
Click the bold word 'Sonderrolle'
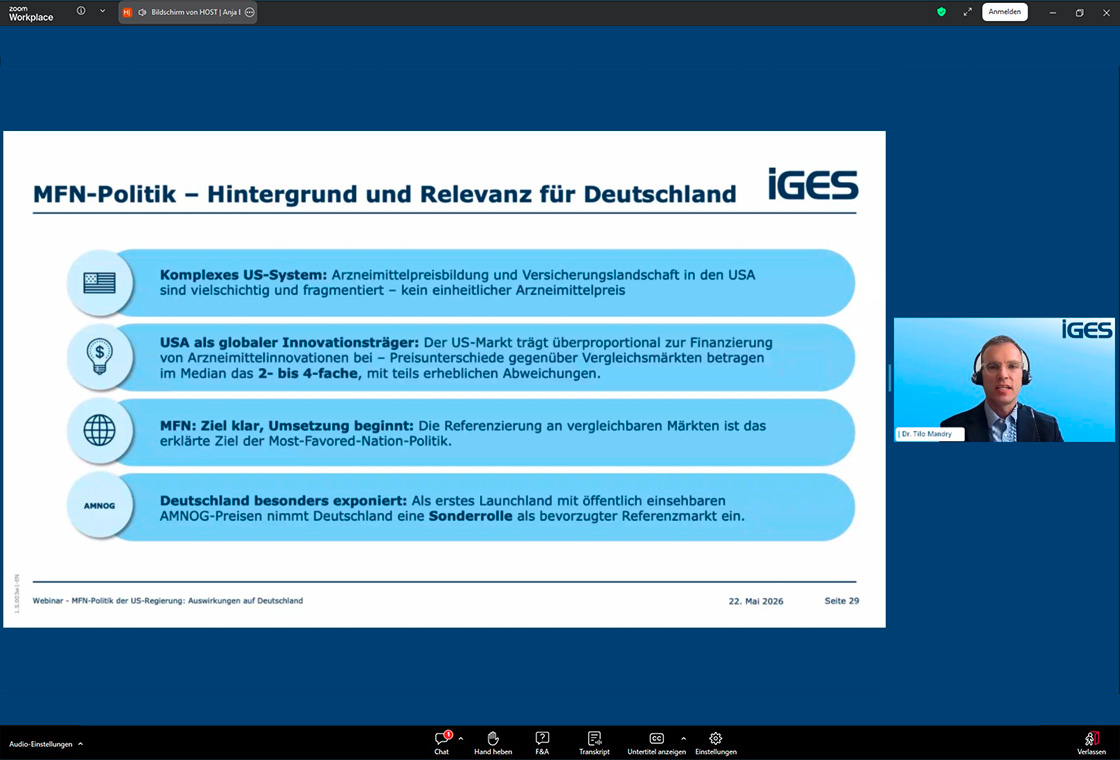(471, 516)
